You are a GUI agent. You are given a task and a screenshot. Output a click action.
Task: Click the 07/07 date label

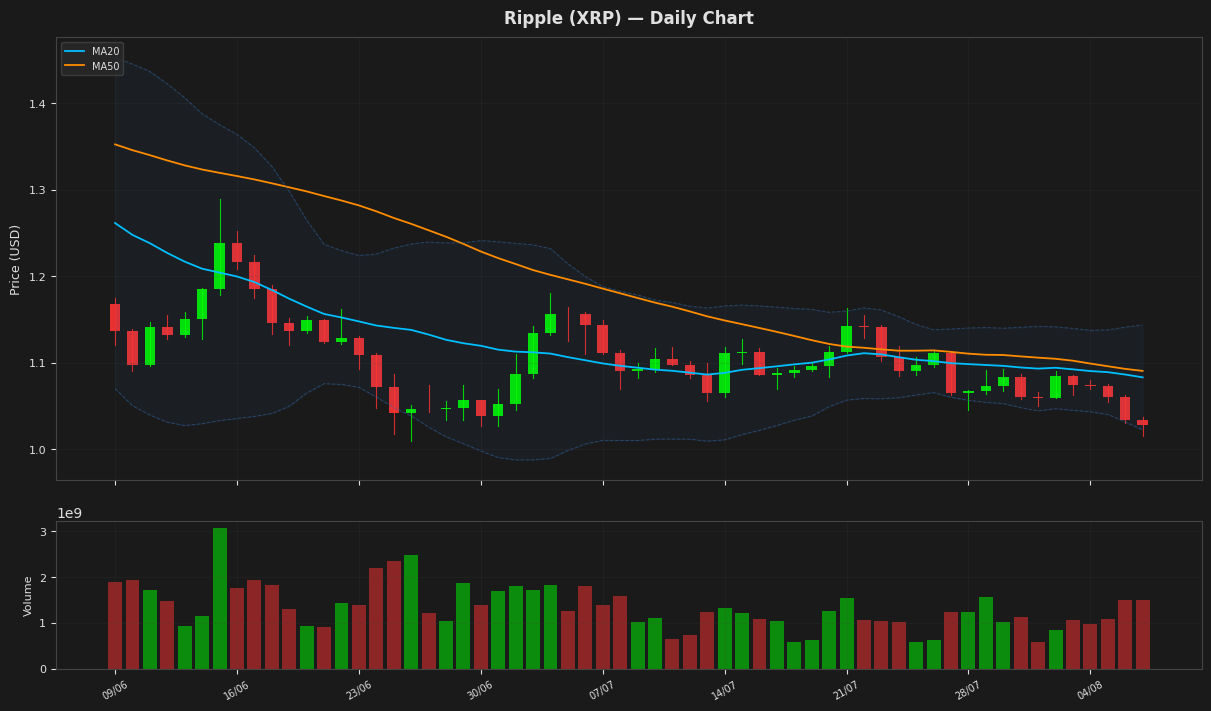point(603,690)
